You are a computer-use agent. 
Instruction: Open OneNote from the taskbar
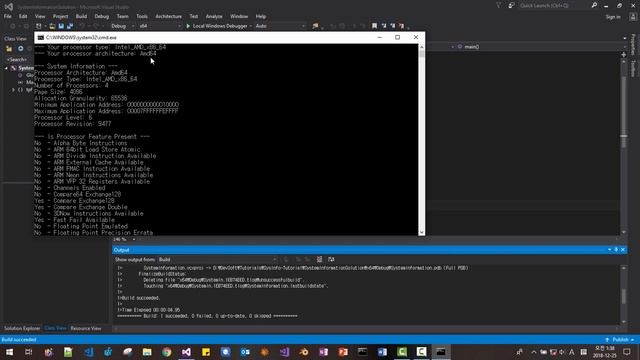323,352
